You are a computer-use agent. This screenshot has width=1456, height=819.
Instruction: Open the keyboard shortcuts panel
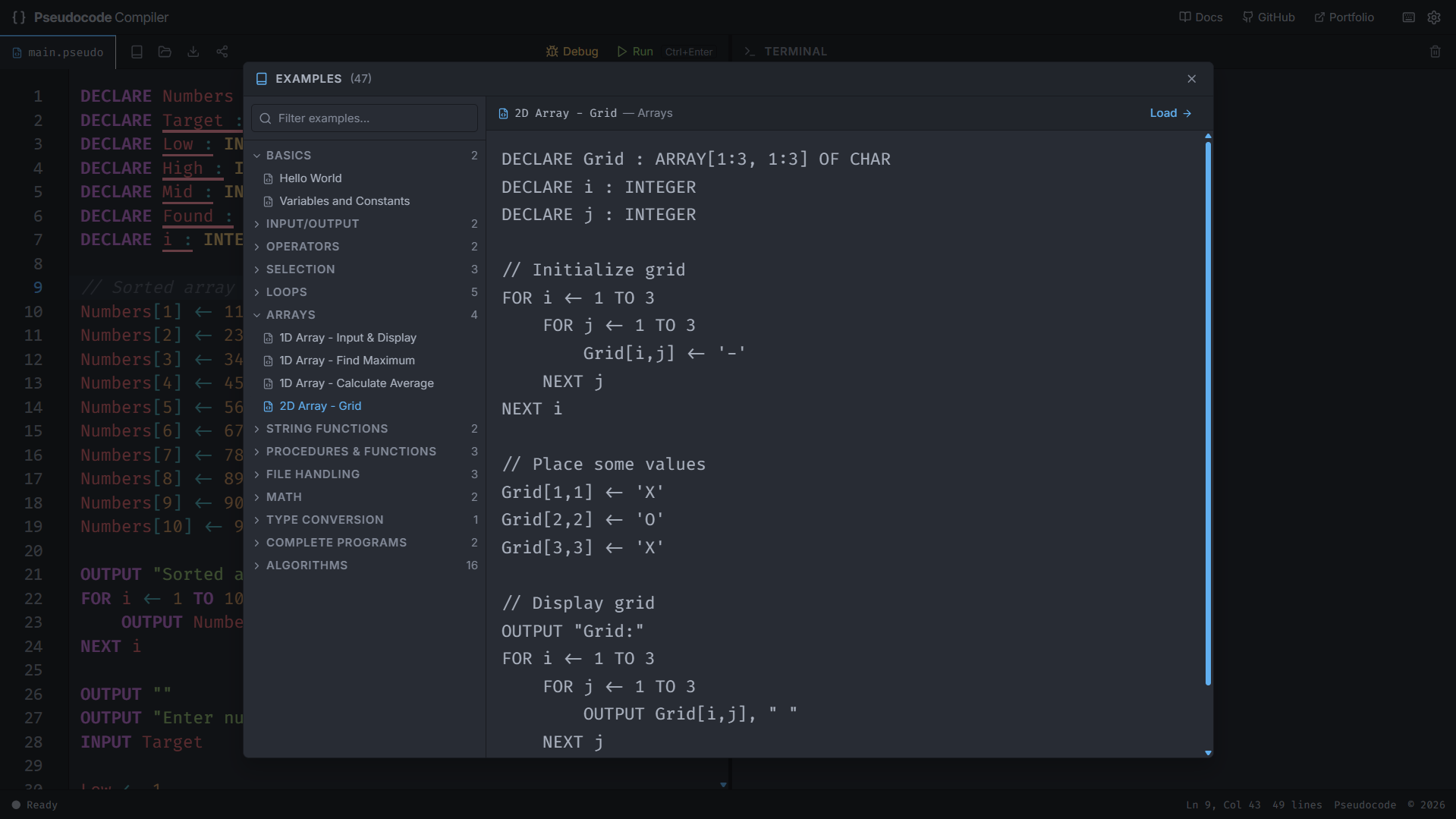click(1408, 17)
